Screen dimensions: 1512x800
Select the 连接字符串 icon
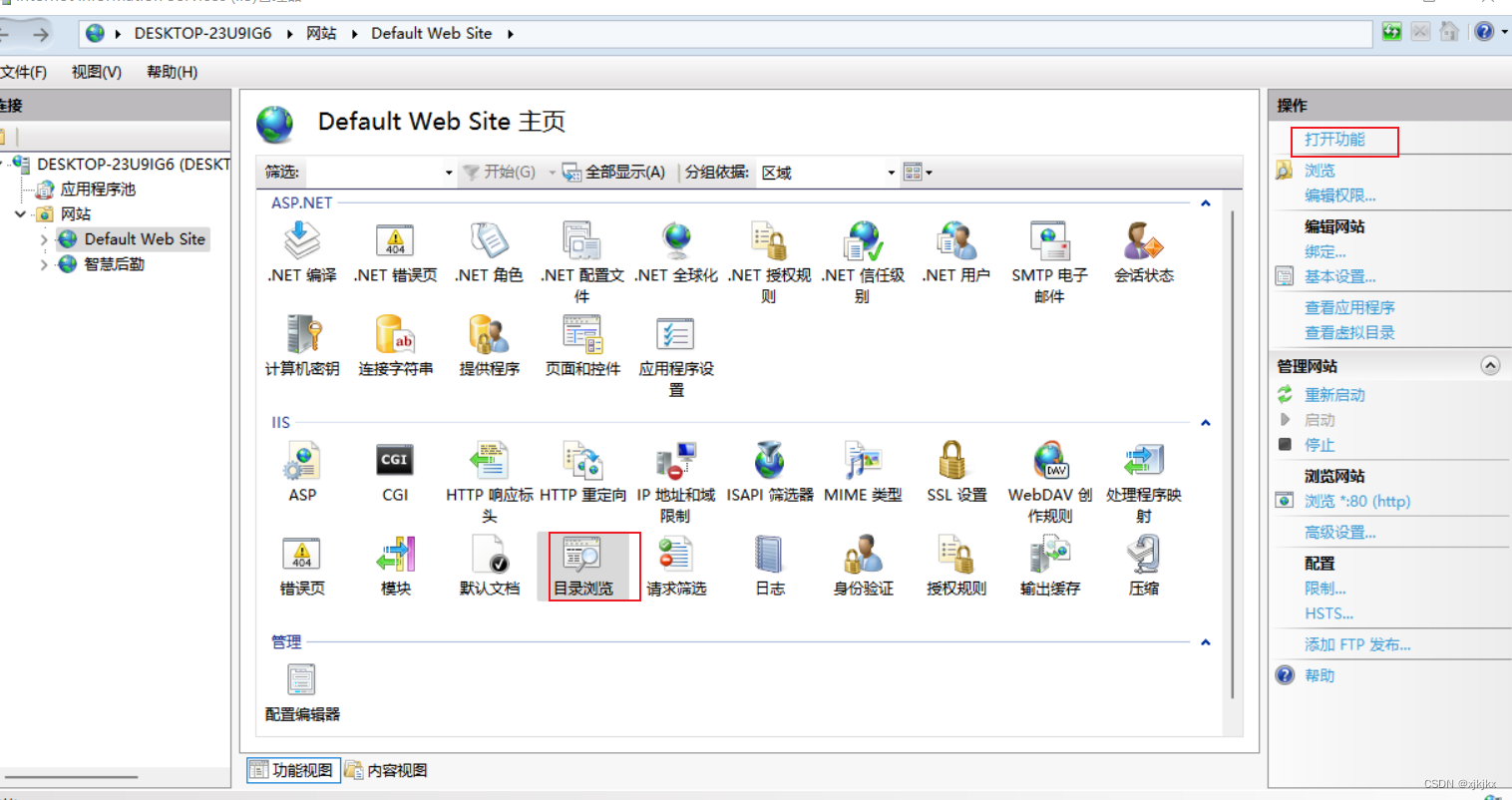[x=395, y=334]
